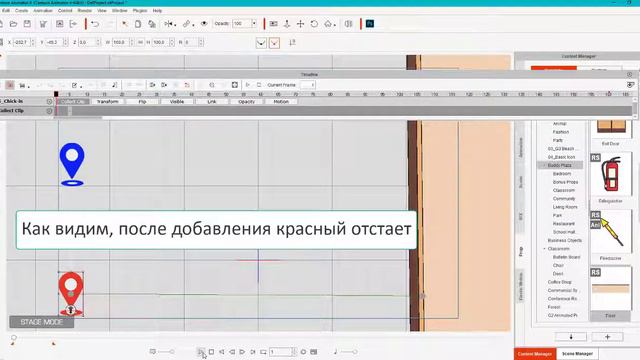Screen dimensions: 640x360
Task: Click the Flip/mirror tool icon
Action: pyautogui.click(x=169, y=24)
